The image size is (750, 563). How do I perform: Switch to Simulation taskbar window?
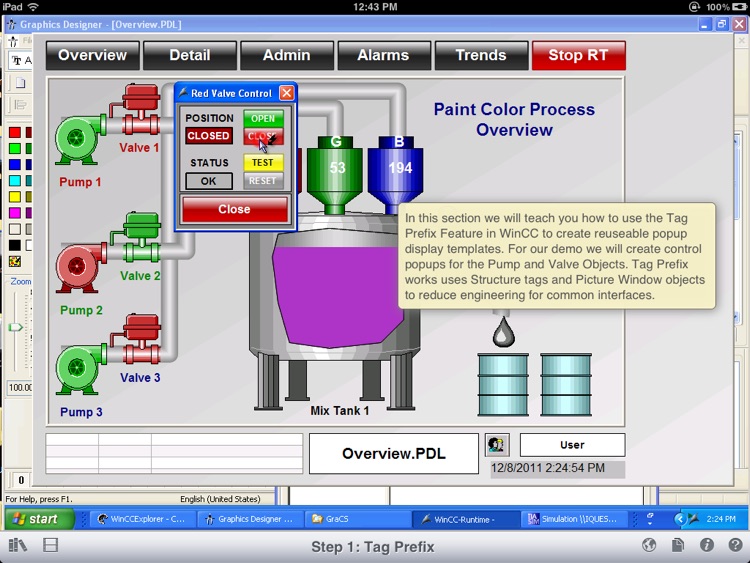click(574, 519)
